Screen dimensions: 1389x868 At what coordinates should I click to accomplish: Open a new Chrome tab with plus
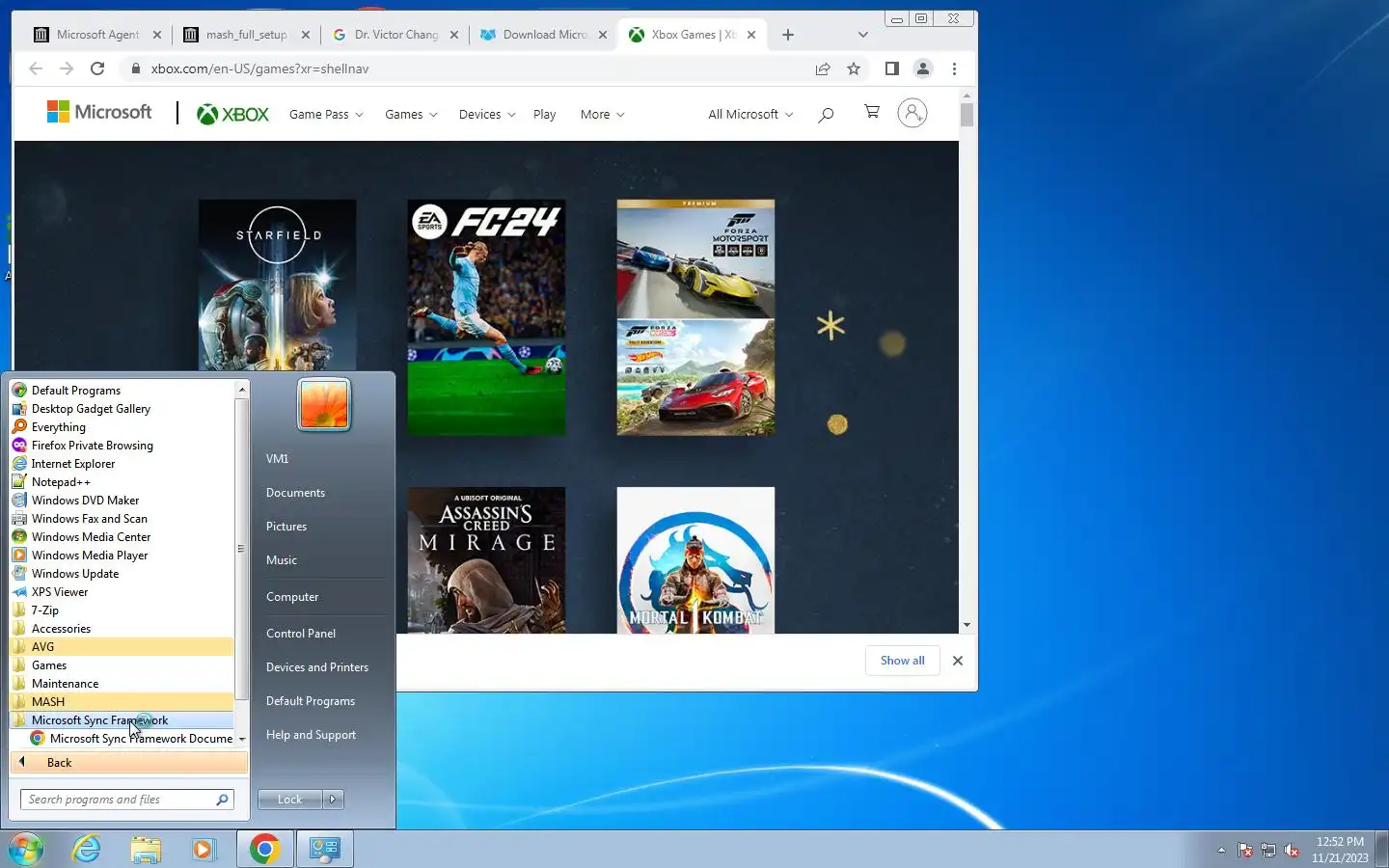coord(788,35)
